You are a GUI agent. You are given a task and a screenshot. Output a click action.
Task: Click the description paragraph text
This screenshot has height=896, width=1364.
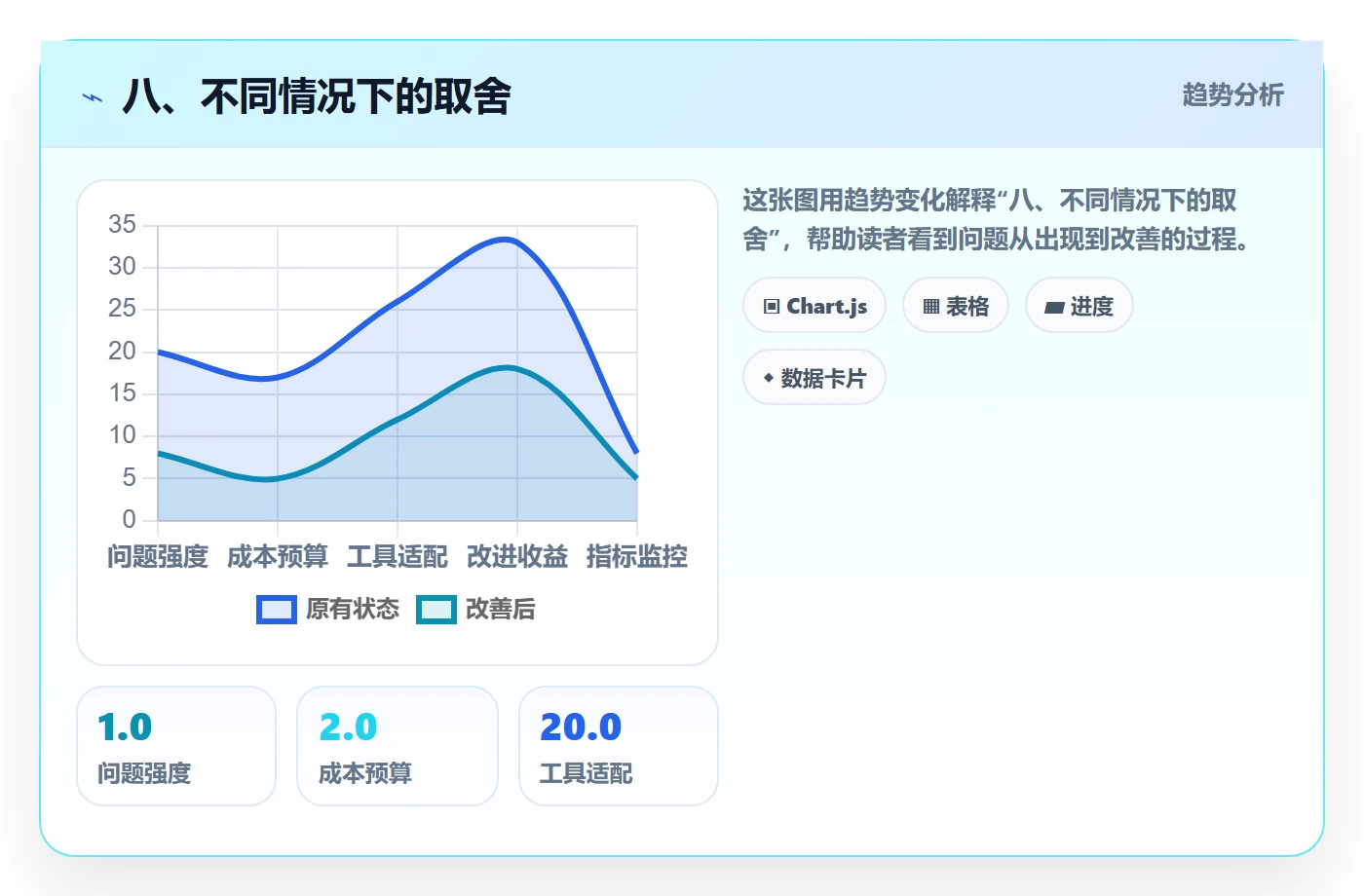tap(996, 220)
